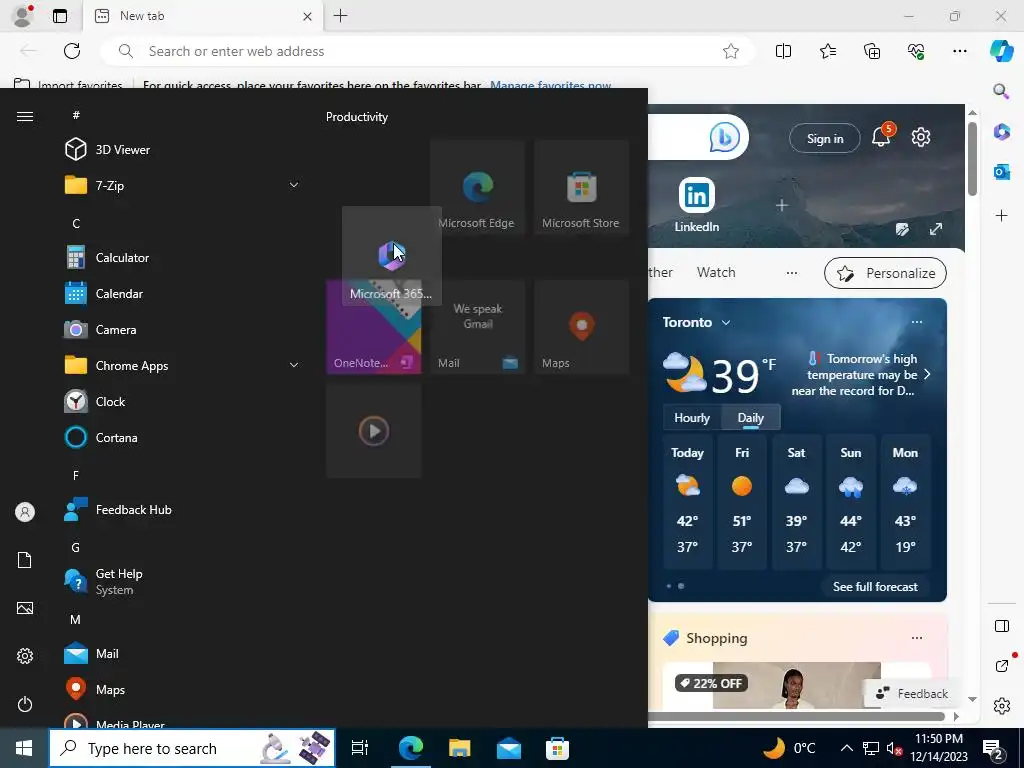The image size is (1024, 768).
Task: Switch forecast to Hourly
Action: pyautogui.click(x=692, y=418)
